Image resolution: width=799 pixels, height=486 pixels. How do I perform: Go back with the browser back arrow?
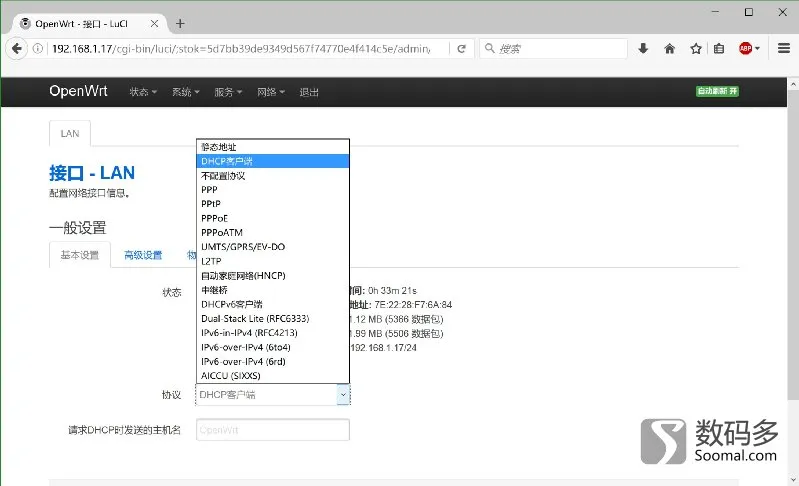tap(17, 49)
